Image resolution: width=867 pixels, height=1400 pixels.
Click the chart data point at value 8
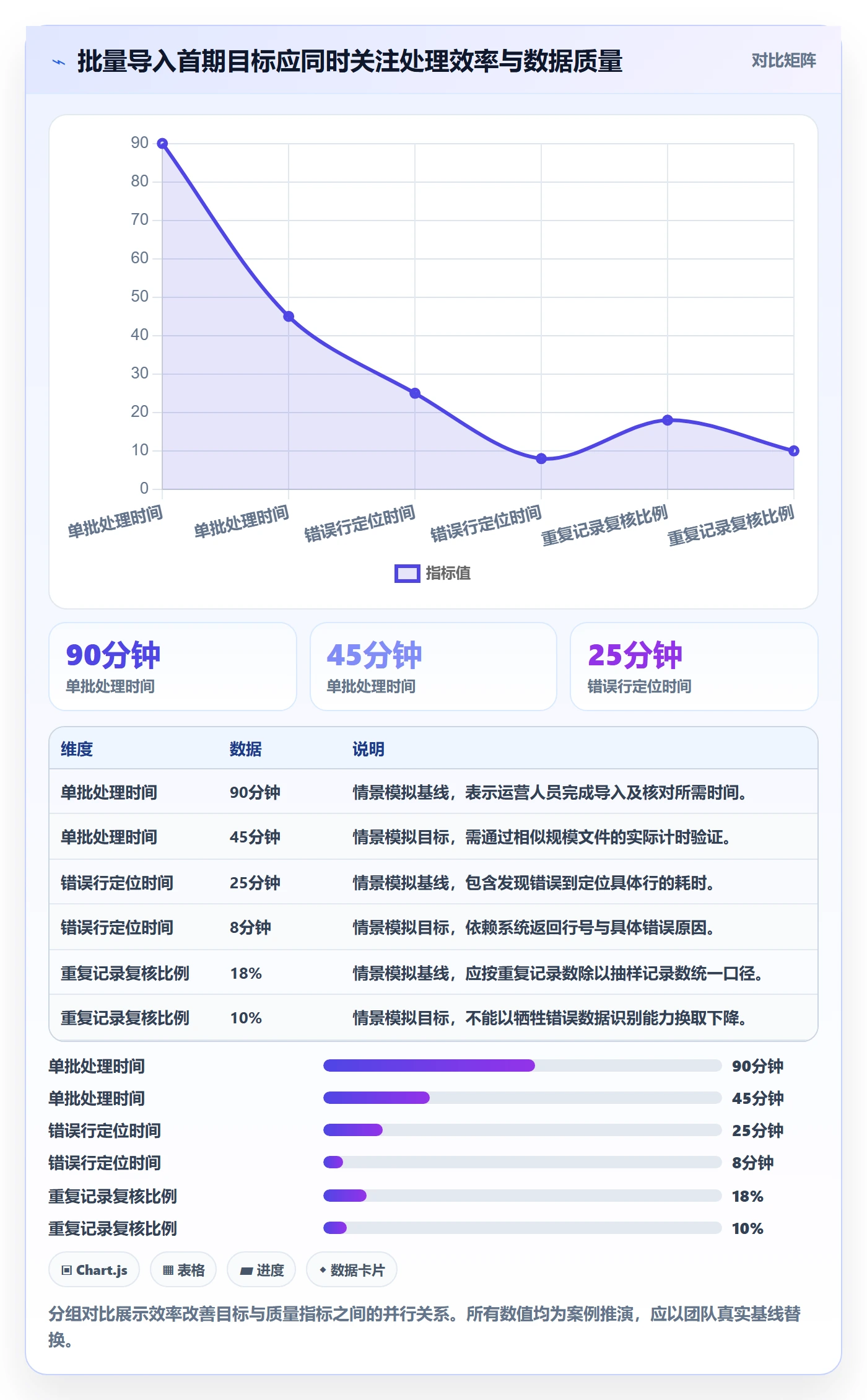(x=541, y=459)
